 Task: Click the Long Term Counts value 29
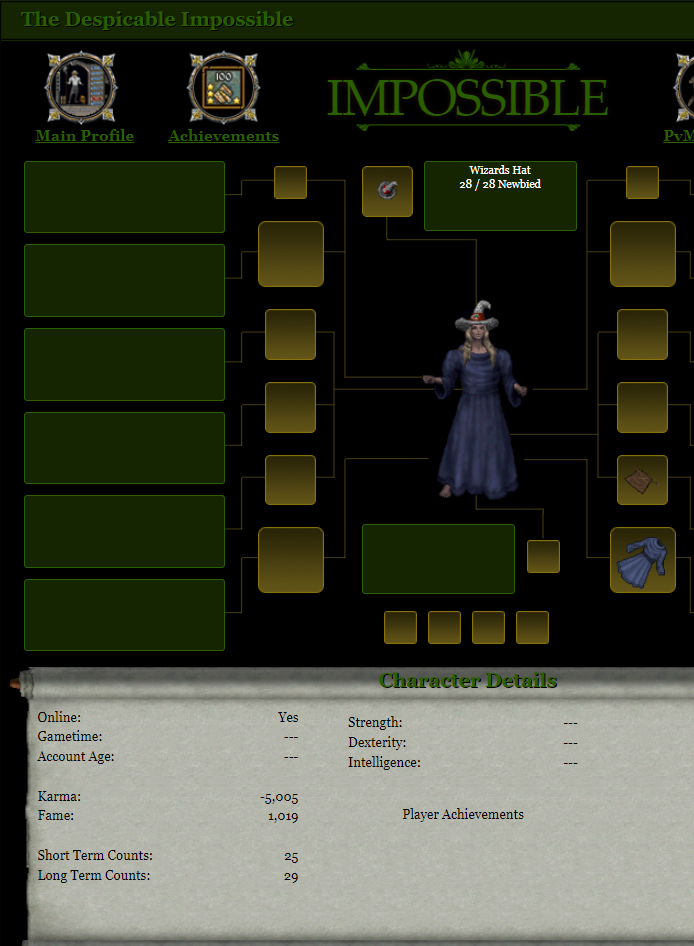(x=291, y=877)
